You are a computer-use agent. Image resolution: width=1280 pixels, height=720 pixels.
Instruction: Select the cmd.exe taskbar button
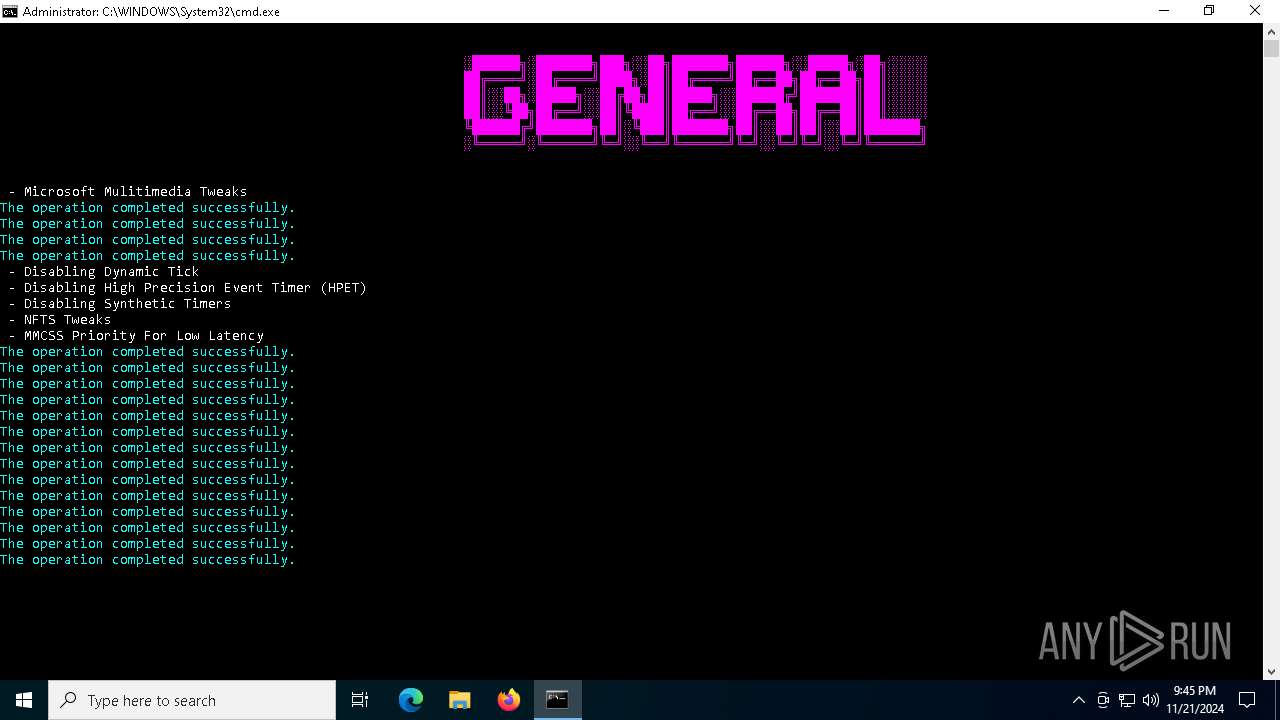pyautogui.click(x=557, y=700)
